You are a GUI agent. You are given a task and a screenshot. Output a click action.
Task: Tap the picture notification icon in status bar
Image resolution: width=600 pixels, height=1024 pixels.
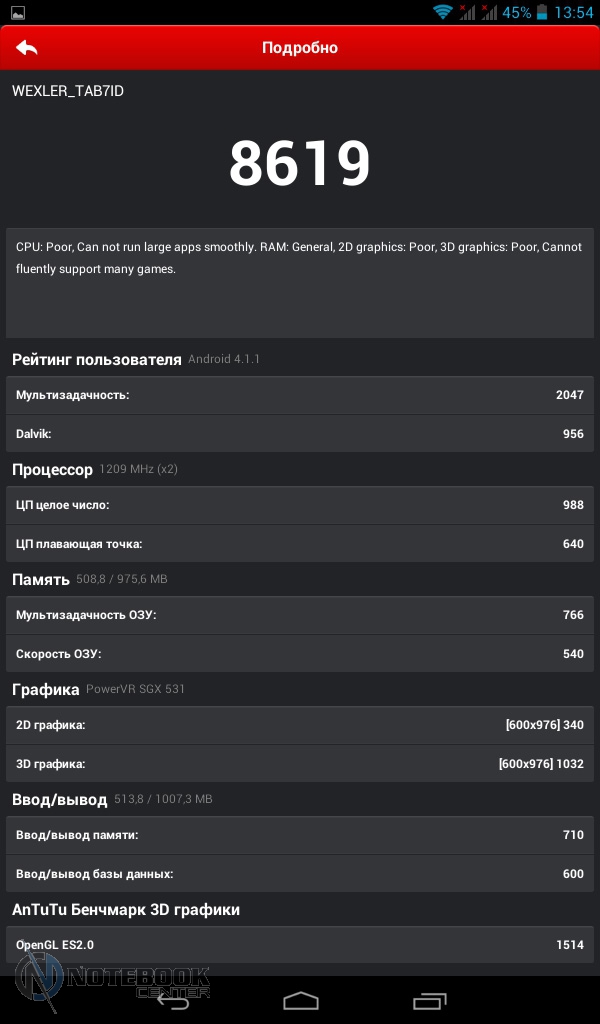17,12
